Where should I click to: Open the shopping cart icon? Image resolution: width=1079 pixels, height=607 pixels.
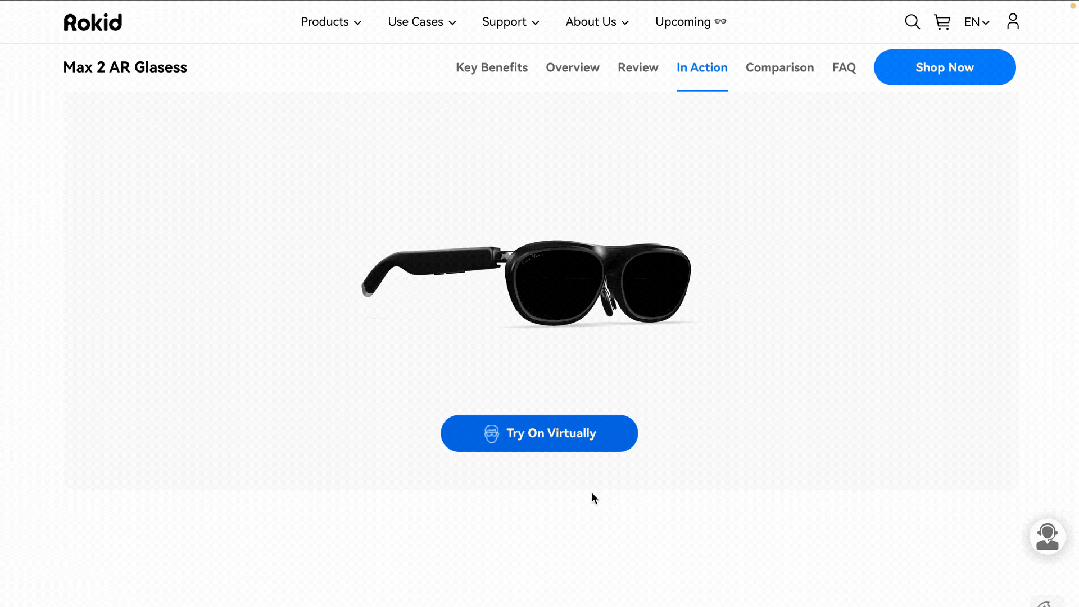point(942,22)
